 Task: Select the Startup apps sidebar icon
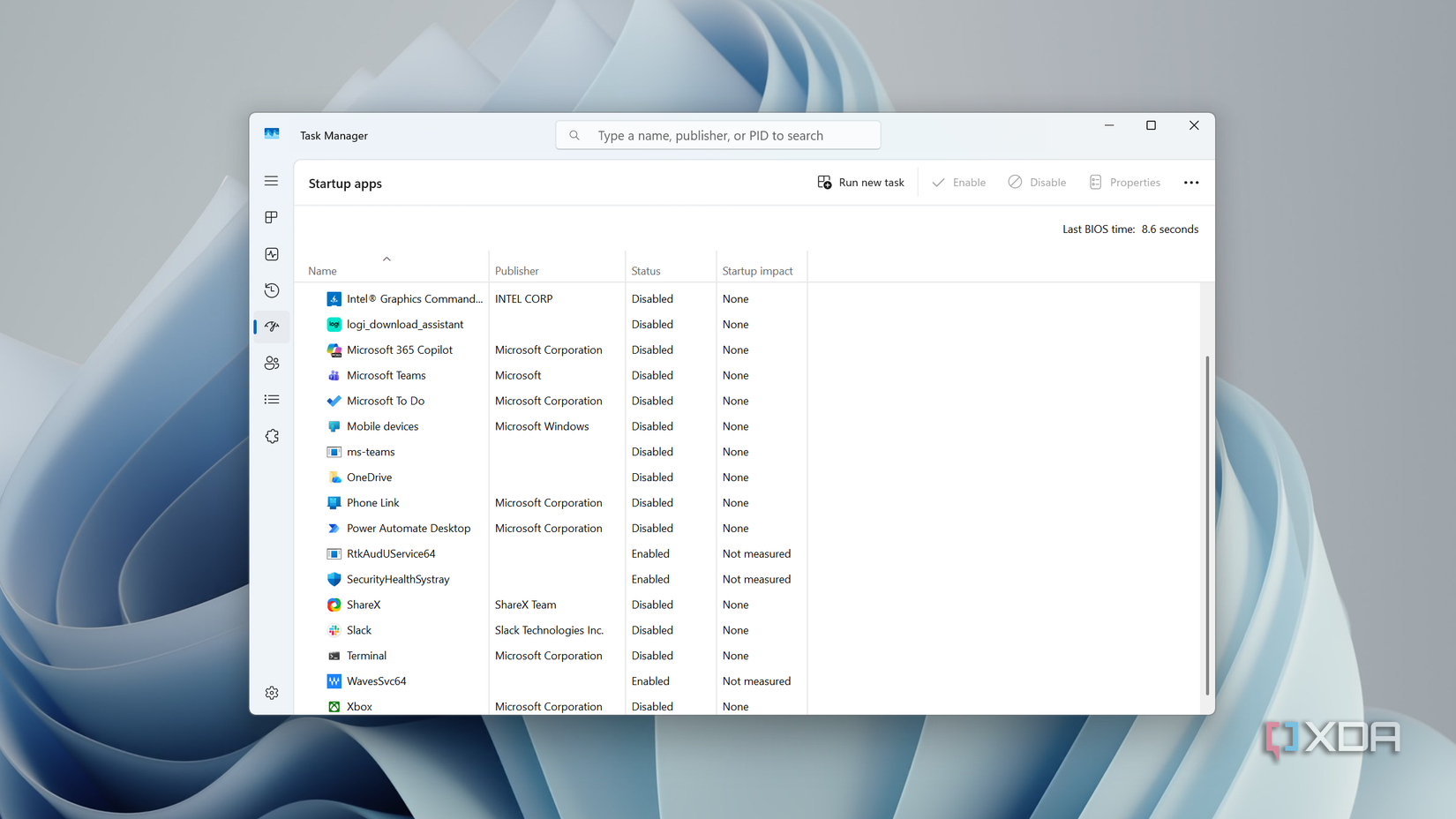[x=272, y=327]
